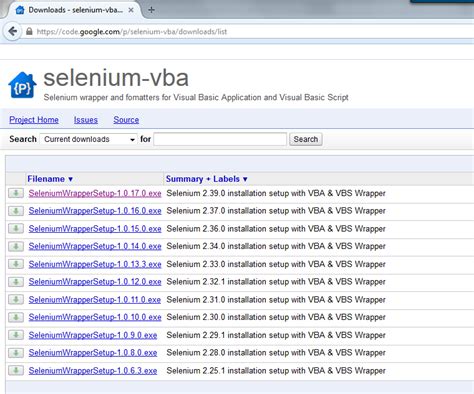Click download arrow icon for SeleniumWrapperSetup-1.0.9.0.exe
The width and height of the screenshot is (474, 394).
point(16,335)
